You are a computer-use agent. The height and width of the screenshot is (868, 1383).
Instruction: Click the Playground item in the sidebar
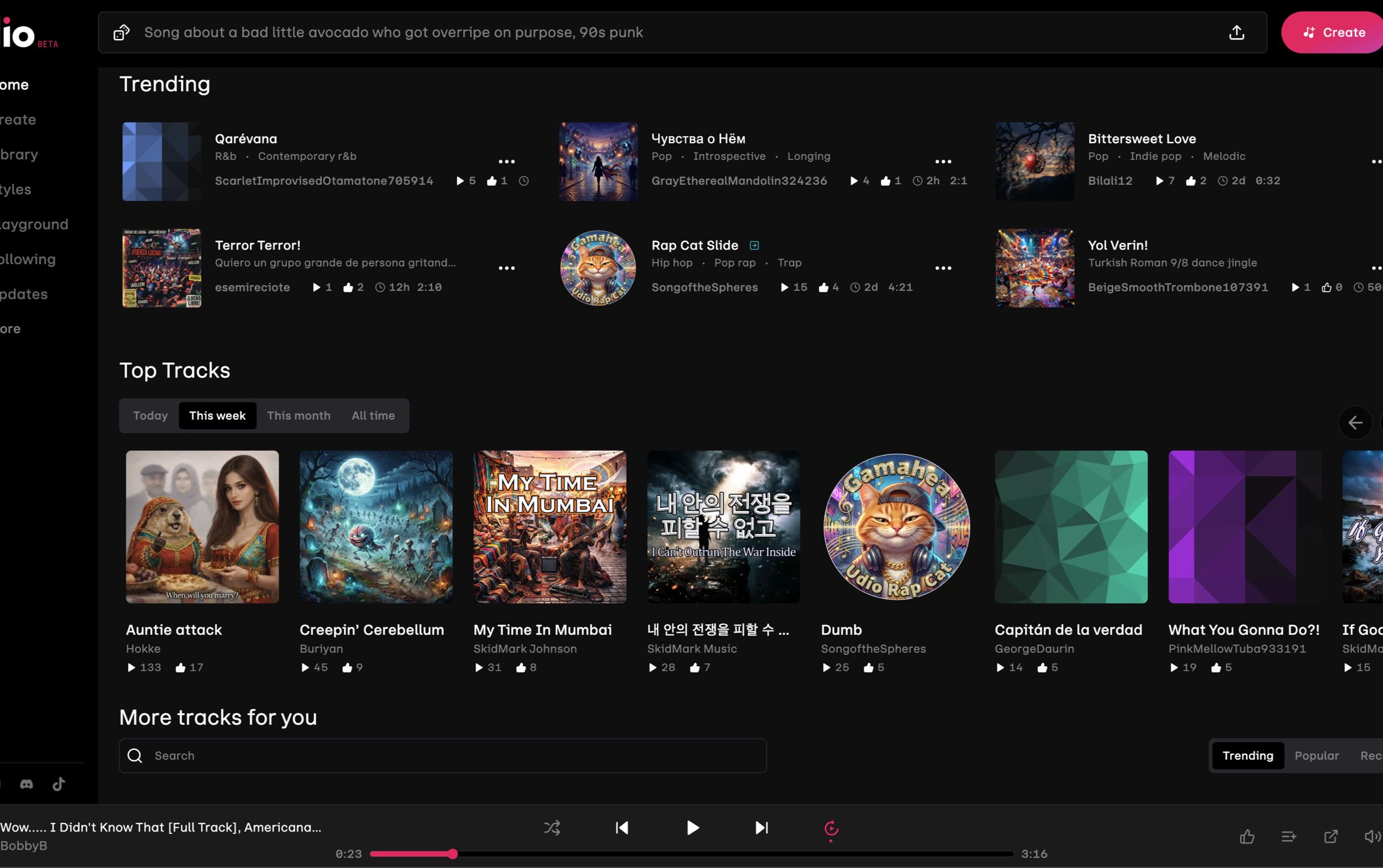pyautogui.click(x=34, y=224)
